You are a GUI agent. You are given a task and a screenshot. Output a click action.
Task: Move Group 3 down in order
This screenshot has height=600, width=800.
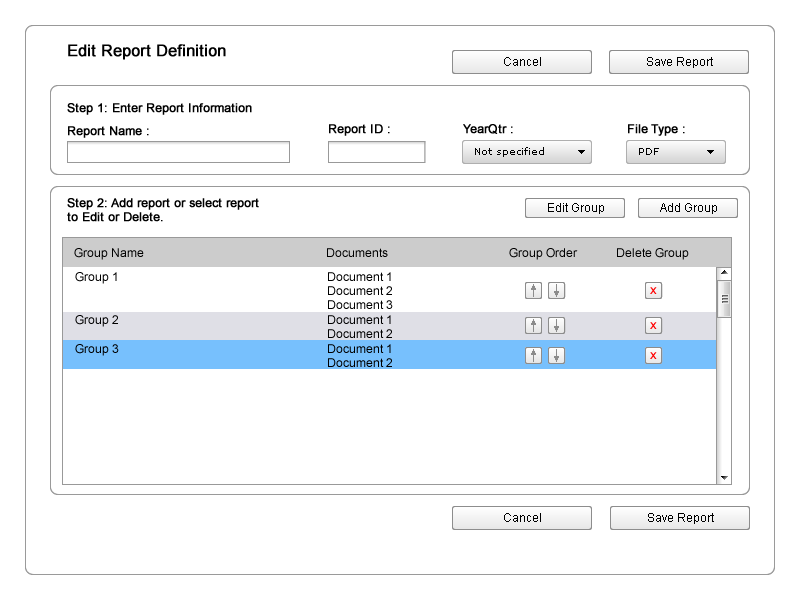pyautogui.click(x=557, y=356)
